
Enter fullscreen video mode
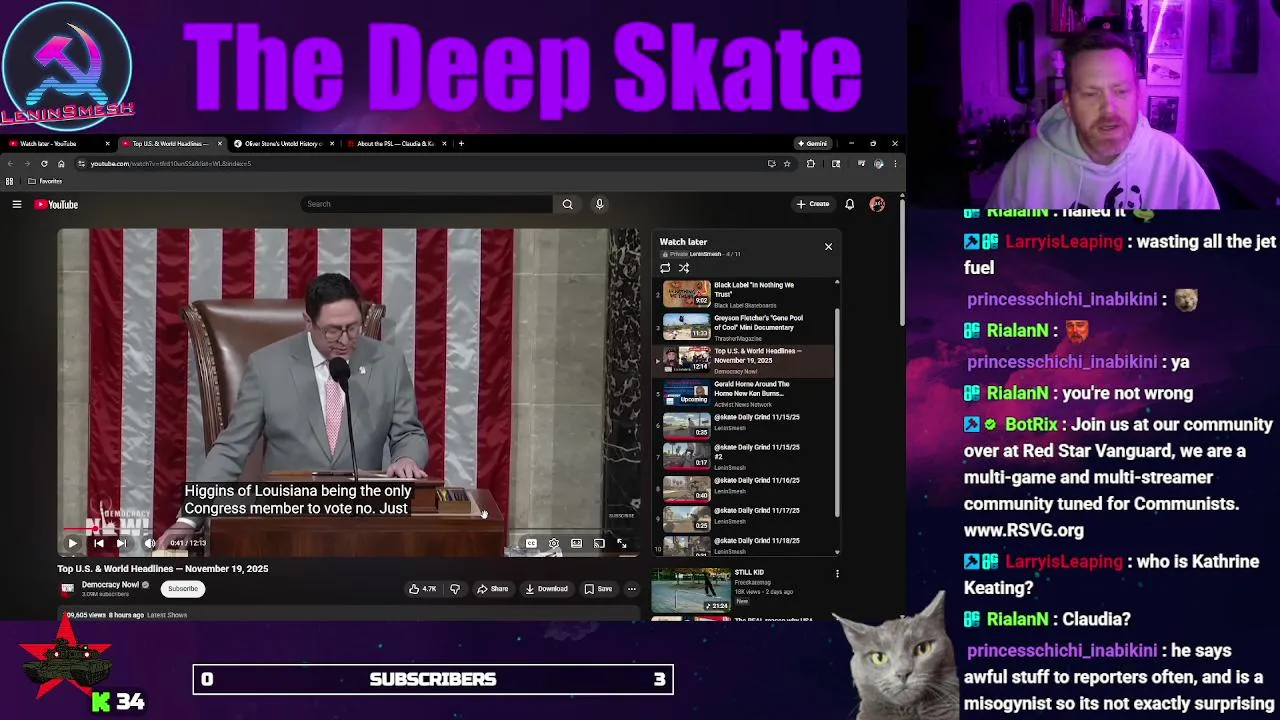[622, 543]
